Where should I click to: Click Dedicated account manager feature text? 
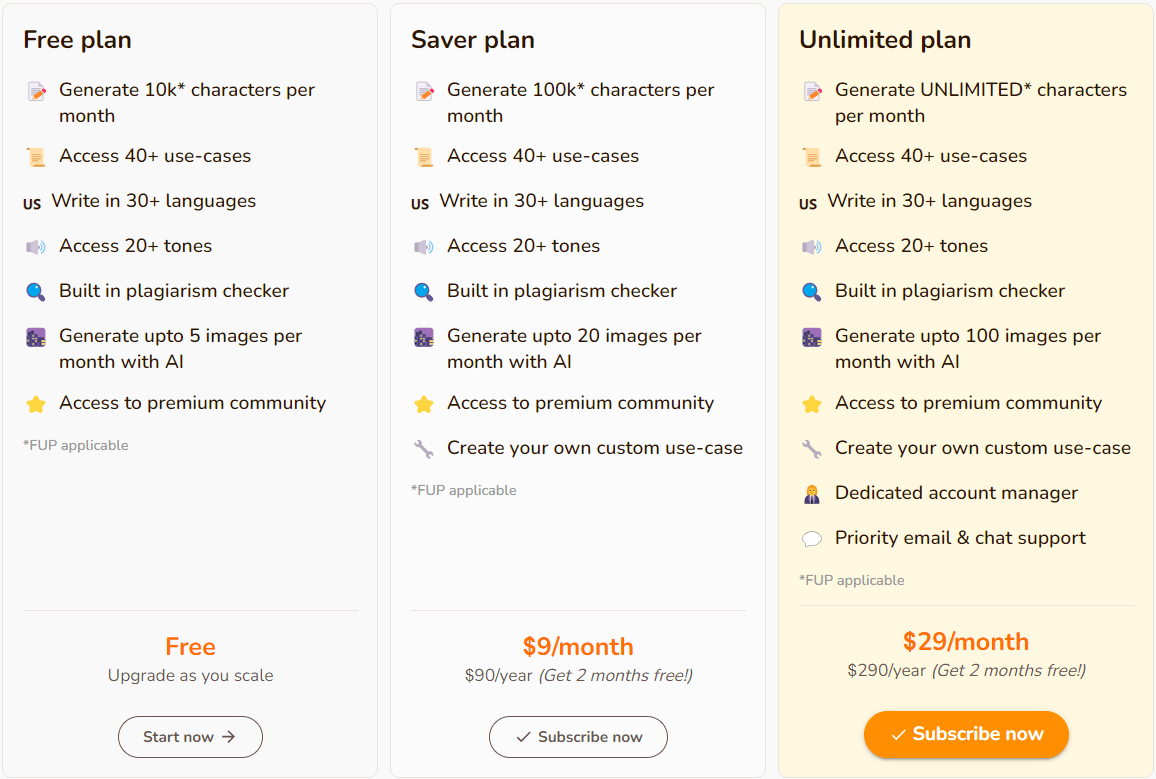pyautogui.click(x=956, y=492)
